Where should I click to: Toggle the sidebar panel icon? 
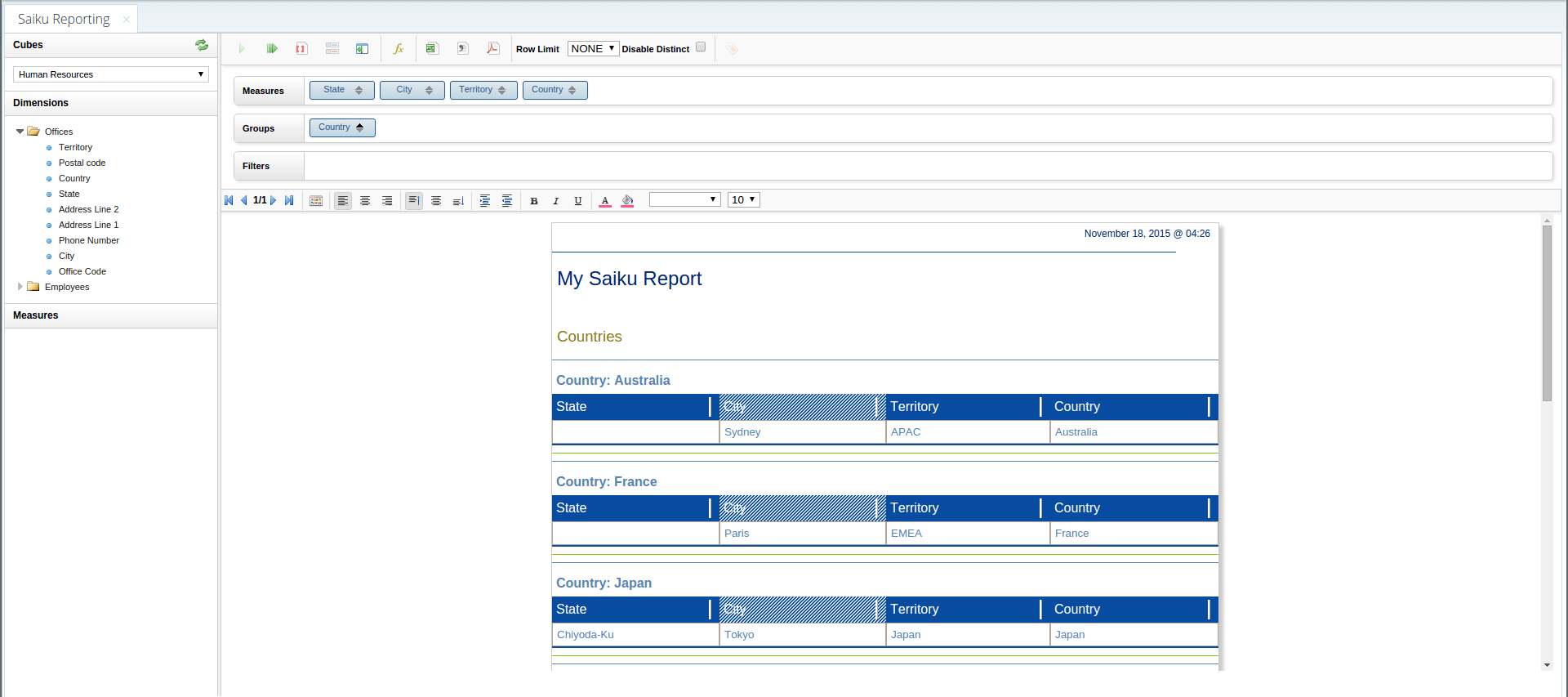point(362,49)
